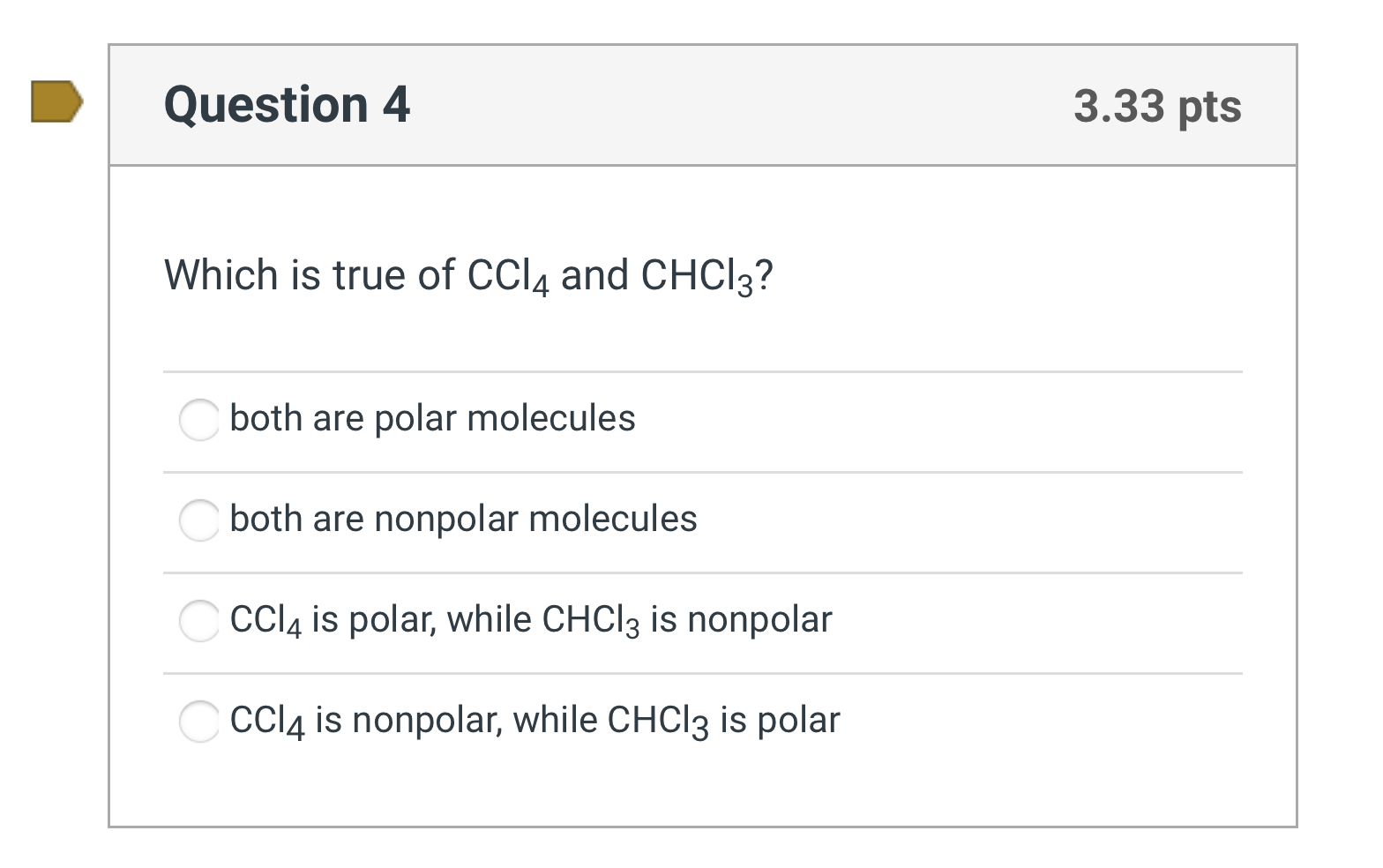Click the '3.33 pts' label
This screenshot has width=1383, height=868.
coord(1158,106)
